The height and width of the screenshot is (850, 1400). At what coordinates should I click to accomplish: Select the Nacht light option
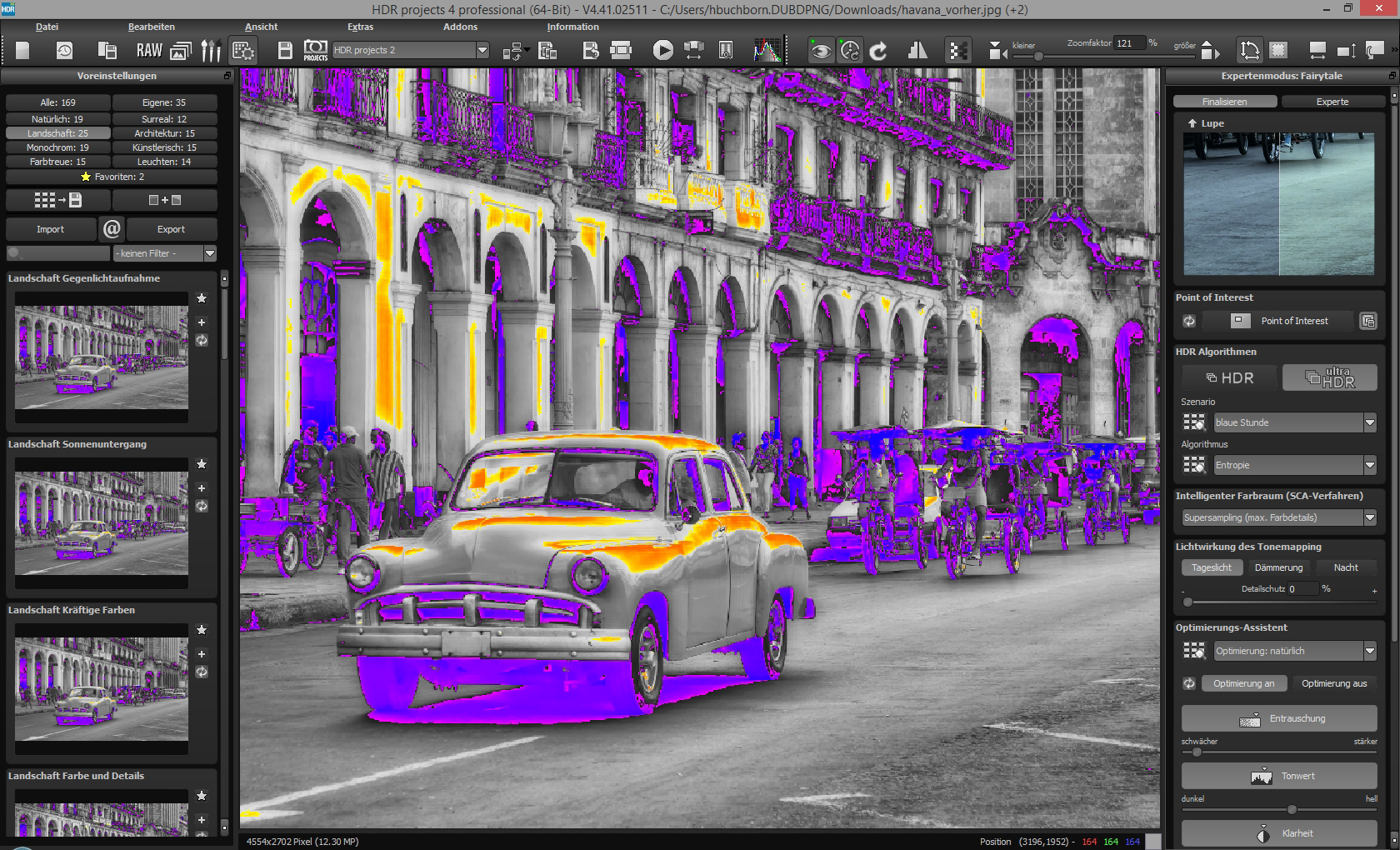(x=1346, y=567)
